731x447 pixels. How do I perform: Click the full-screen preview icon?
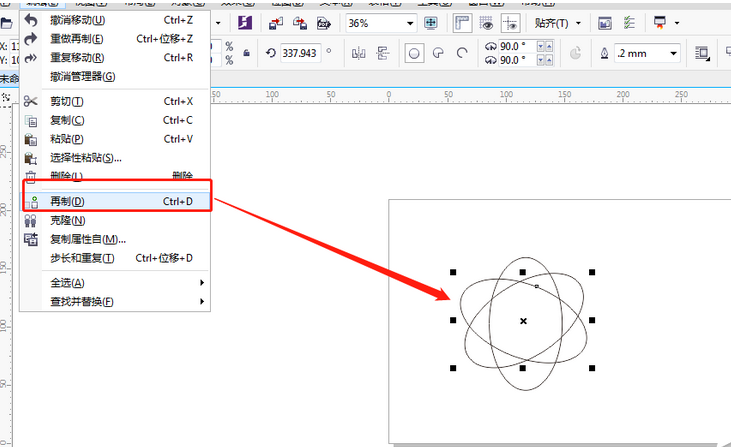coord(430,22)
